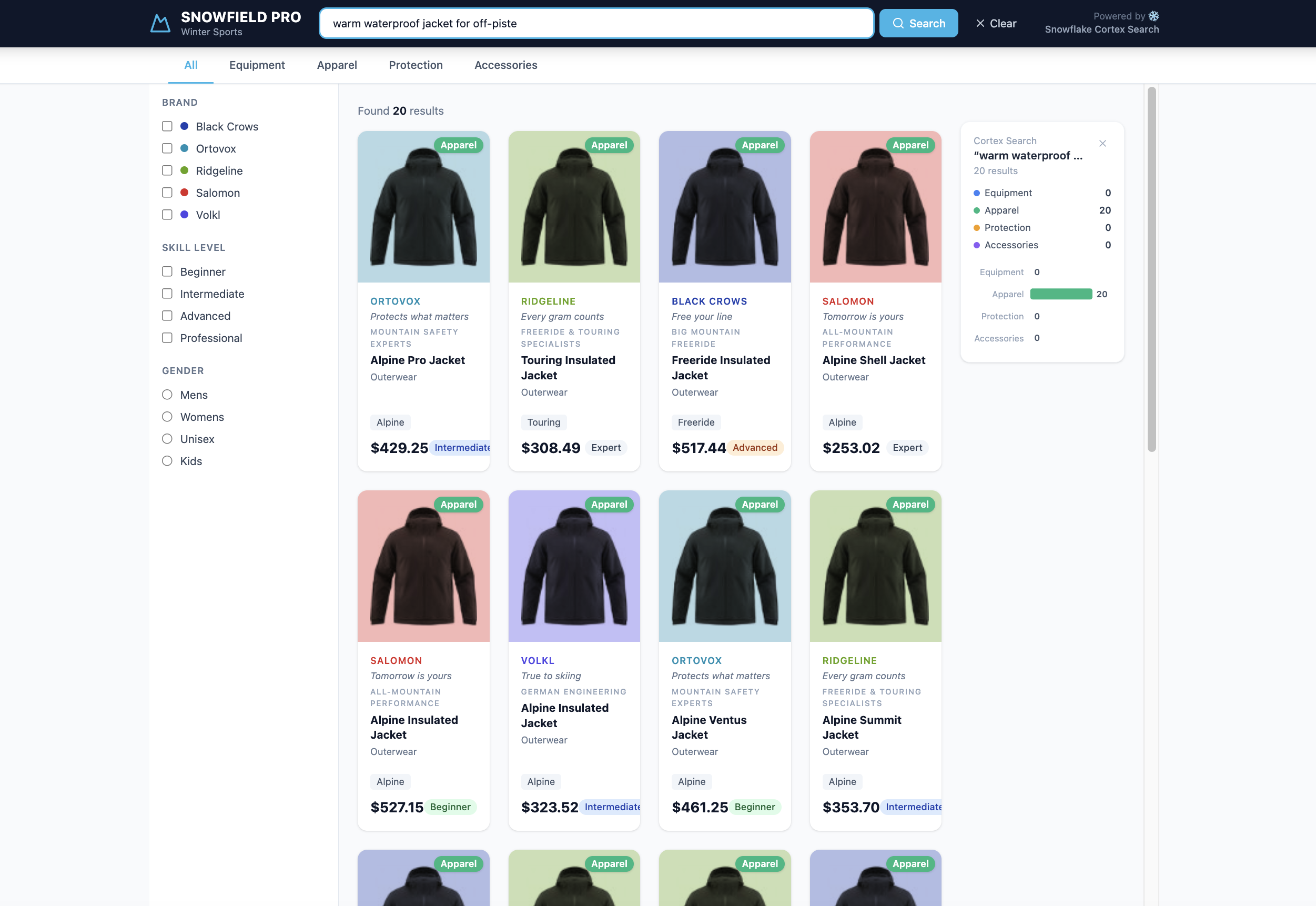The width and height of the screenshot is (1316, 906).
Task: Tick the Ridgeline brand checkbox
Action: click(x=167, y=170)
